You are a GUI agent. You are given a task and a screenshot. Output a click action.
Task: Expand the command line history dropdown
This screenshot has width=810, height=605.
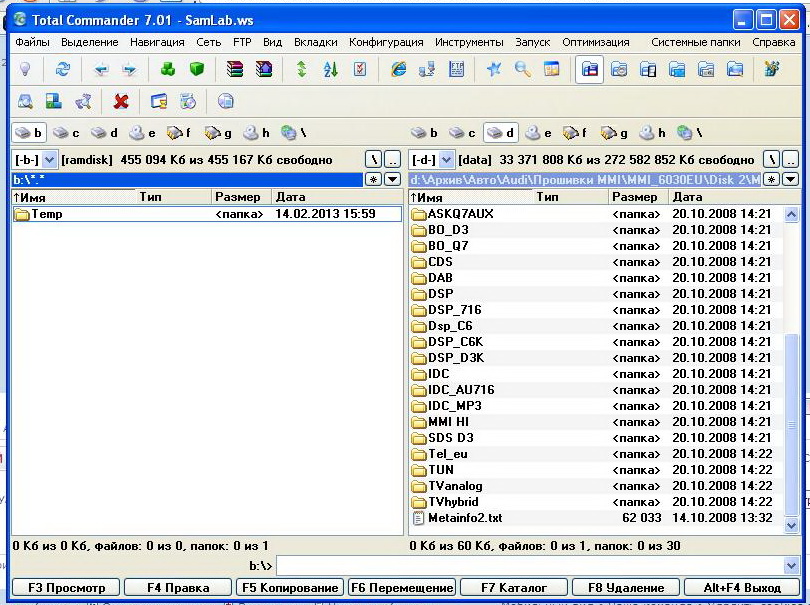(x=791, y=566)
